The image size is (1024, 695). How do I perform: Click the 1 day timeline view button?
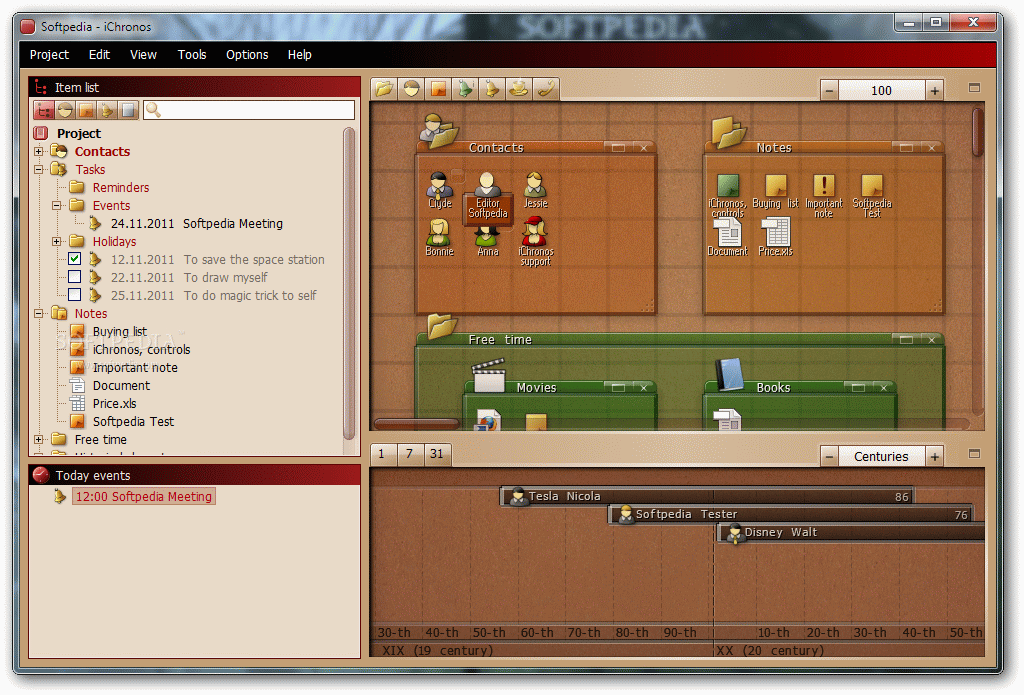[x=382, y=454]
